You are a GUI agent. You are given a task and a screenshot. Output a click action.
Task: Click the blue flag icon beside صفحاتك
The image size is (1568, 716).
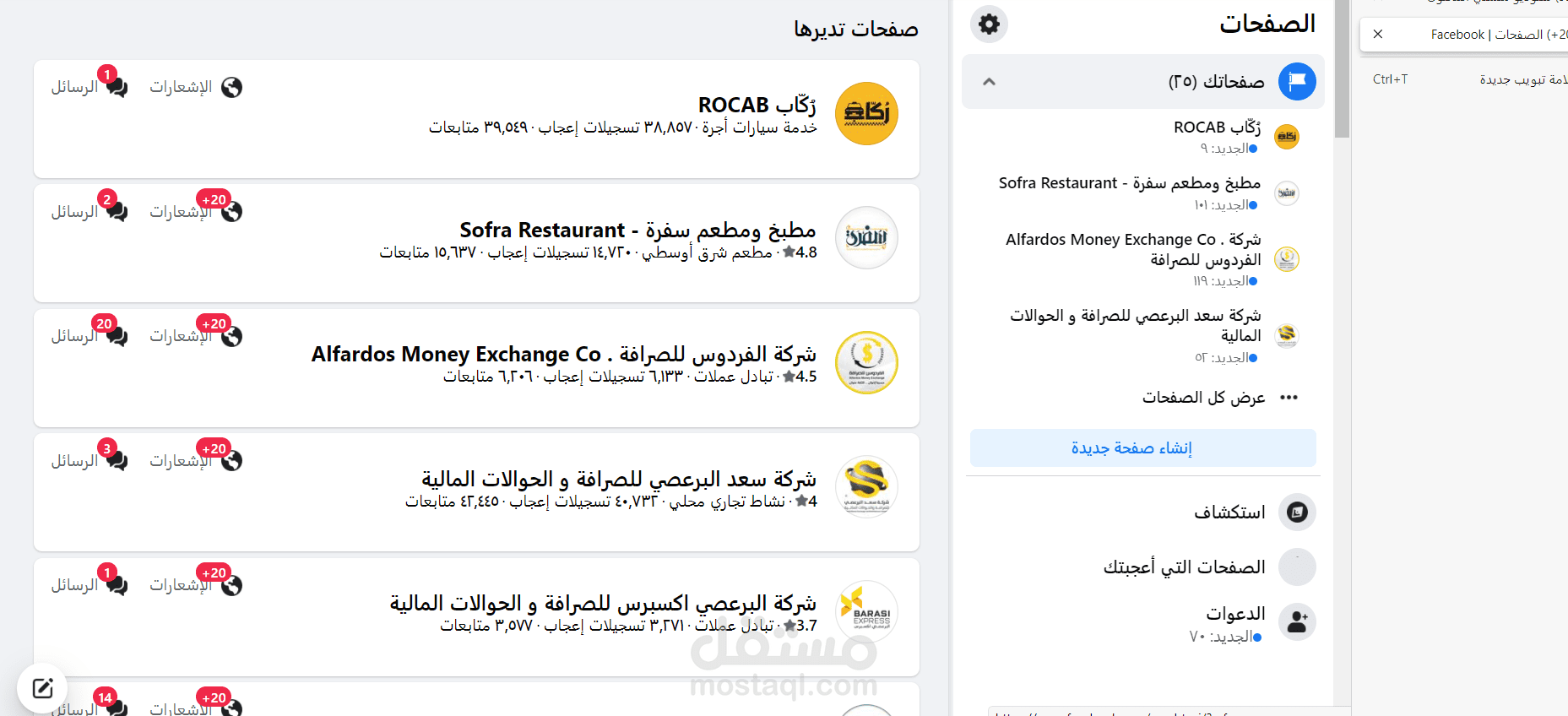click(1297, 82)
